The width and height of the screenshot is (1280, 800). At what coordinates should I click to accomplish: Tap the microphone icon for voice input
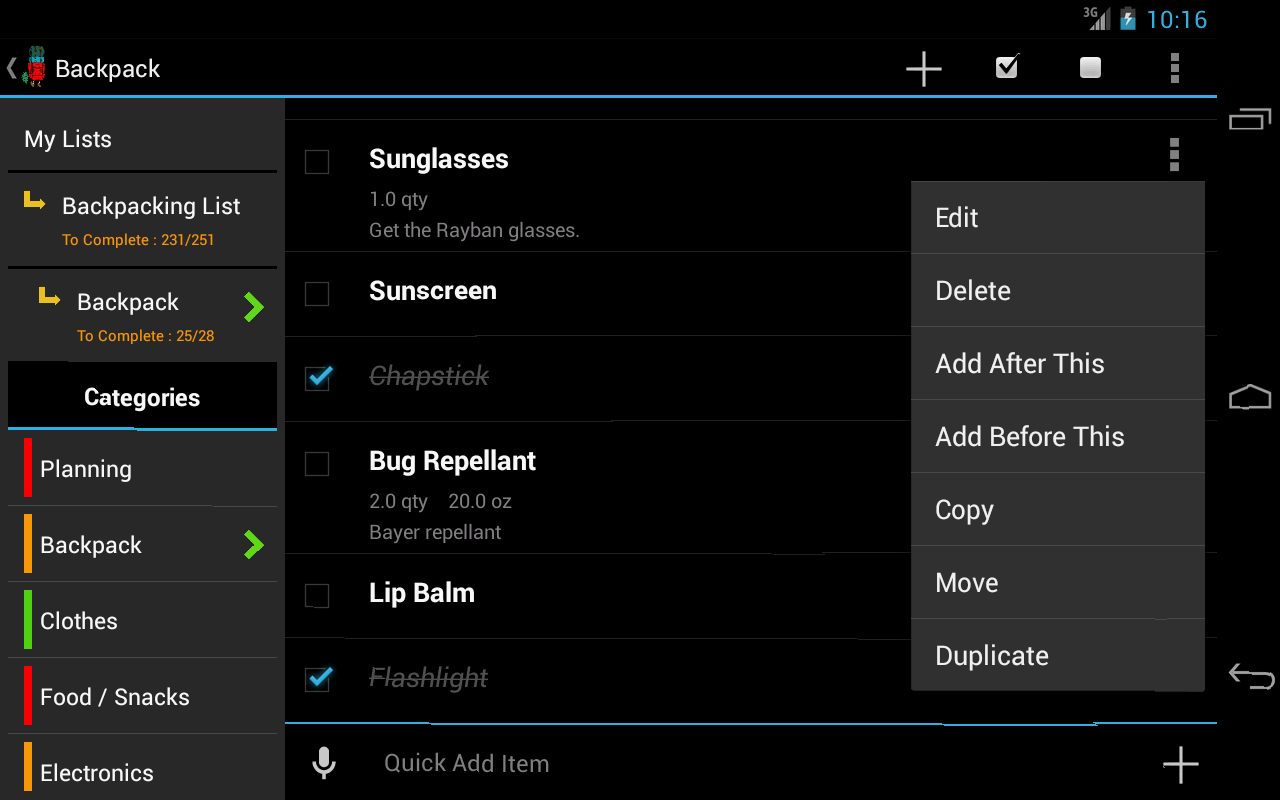(323, 762)
